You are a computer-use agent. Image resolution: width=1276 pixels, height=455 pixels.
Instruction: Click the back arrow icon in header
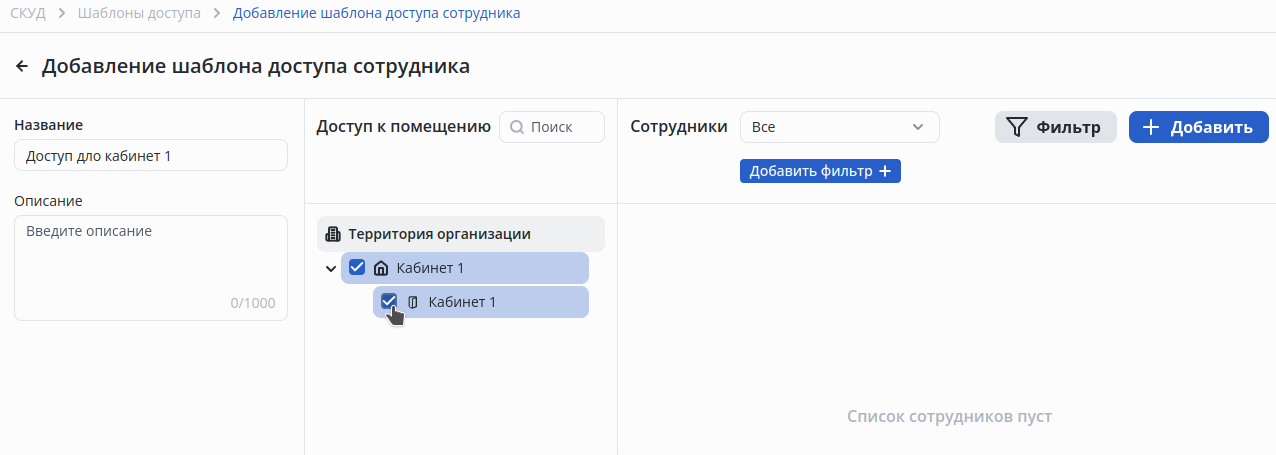(x=22, y=67)
